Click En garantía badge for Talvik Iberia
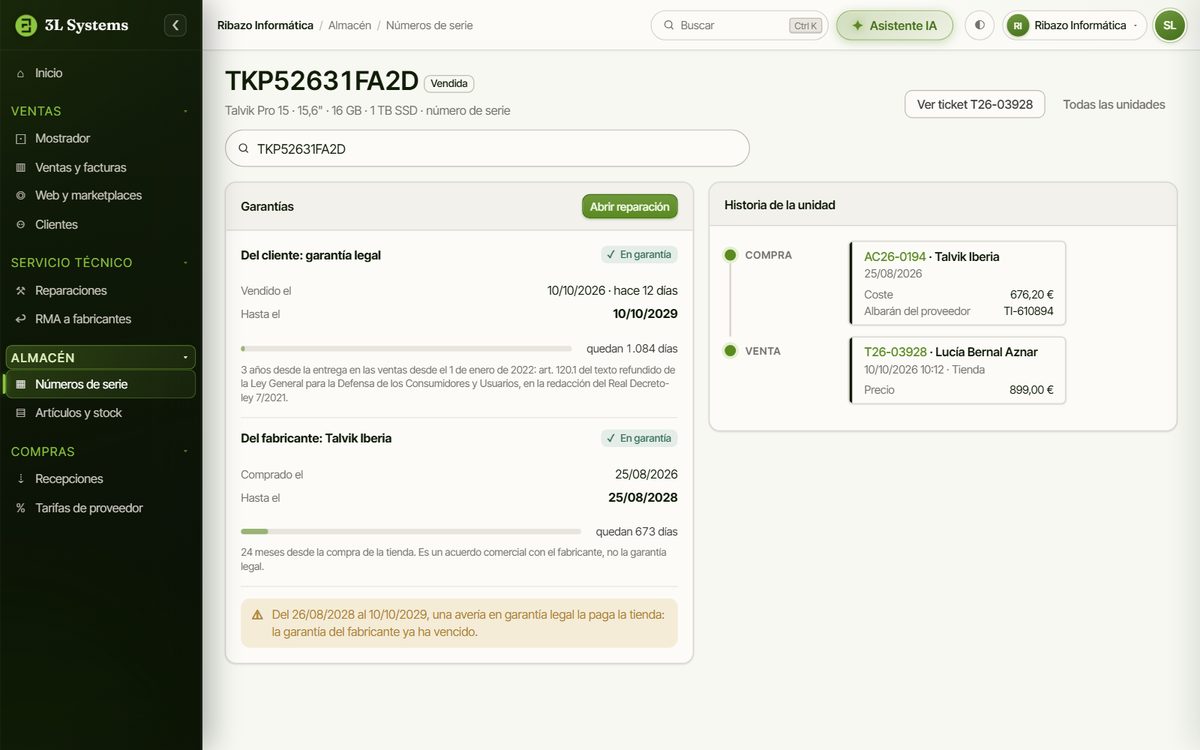Viewport: 1200px width, 750px height. click(639, 438)
